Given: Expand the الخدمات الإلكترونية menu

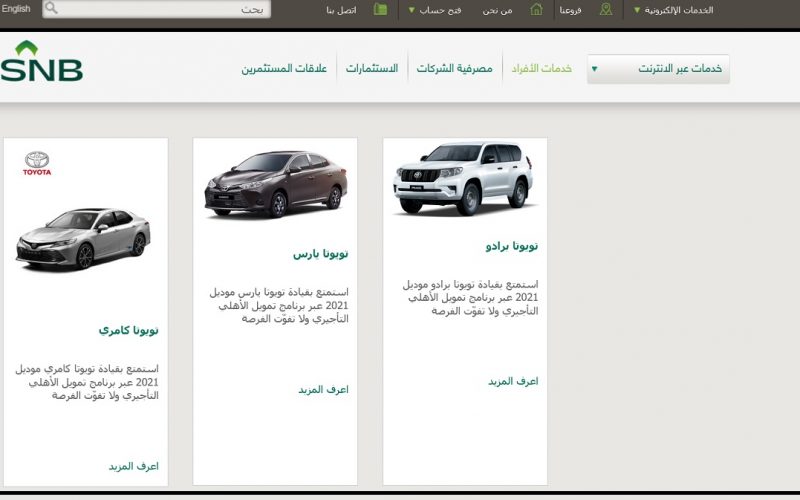Looking at the screenshot, I should point(673,10).
